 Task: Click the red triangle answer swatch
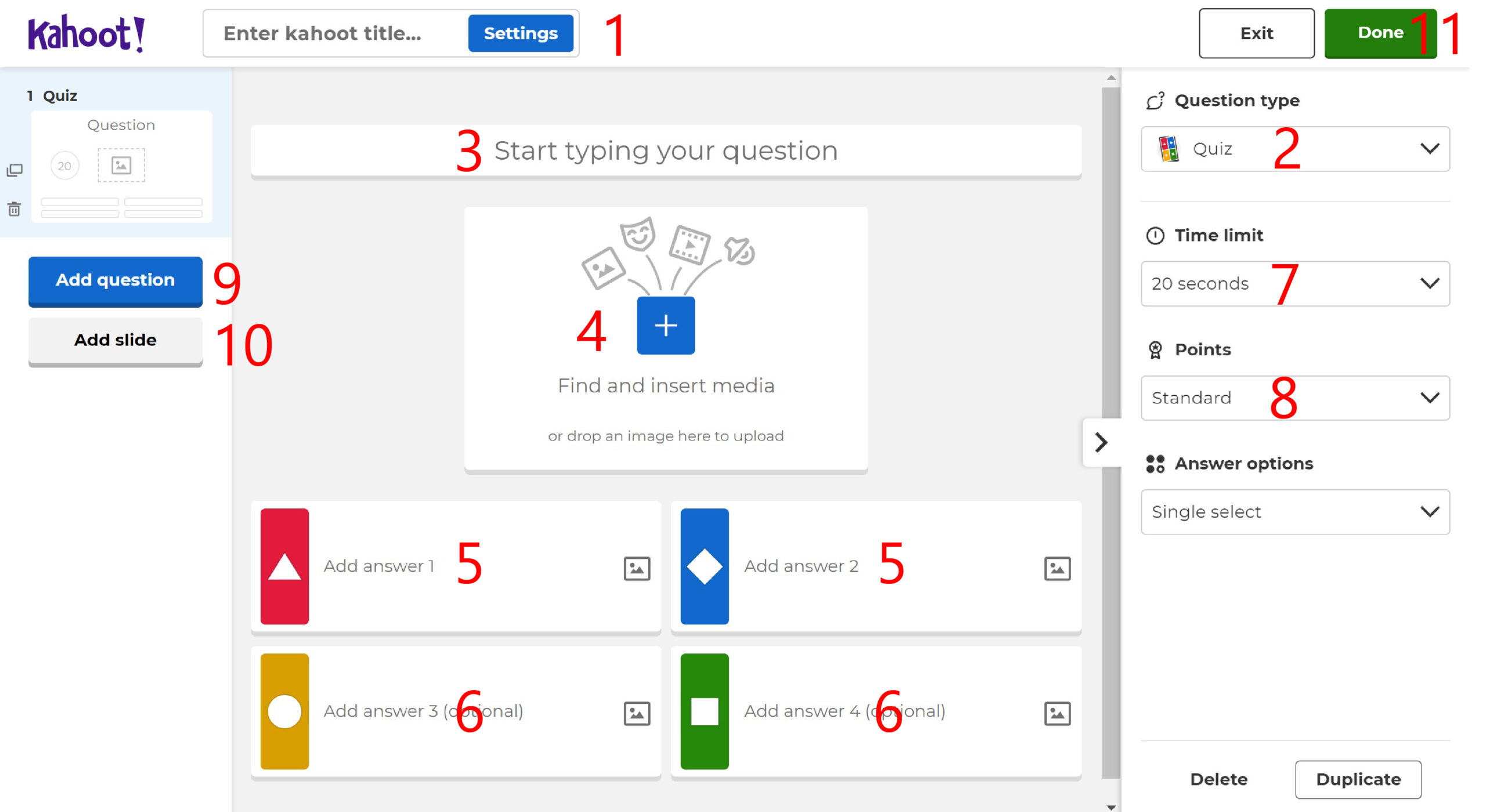[284, 566]
